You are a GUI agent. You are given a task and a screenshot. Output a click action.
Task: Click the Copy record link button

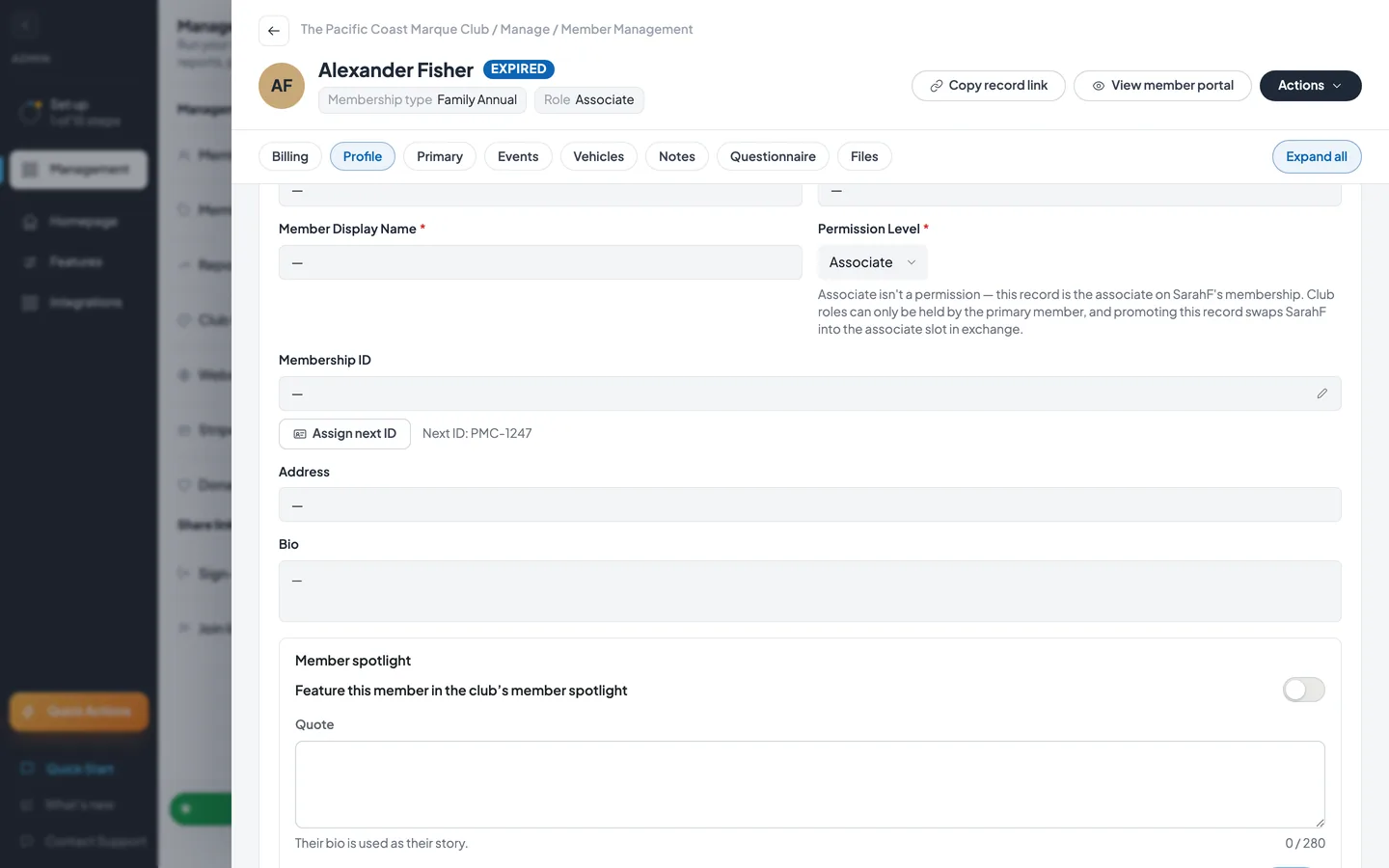(989, 86)
